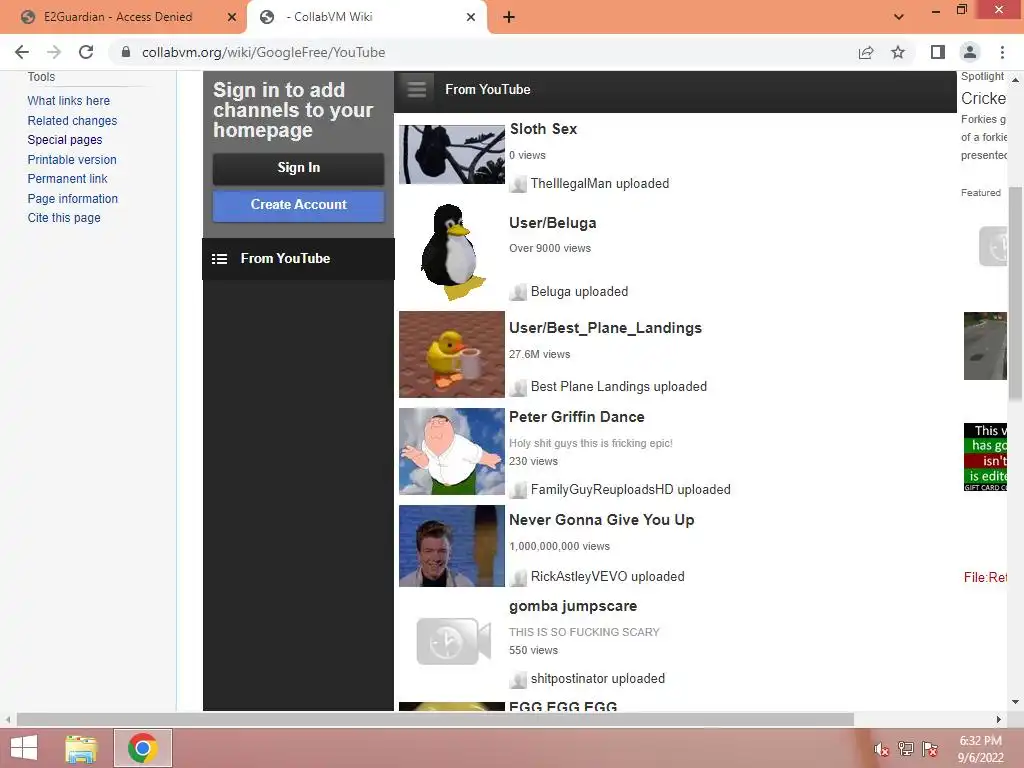Click the Beluga uploader avatar icon

518,292
